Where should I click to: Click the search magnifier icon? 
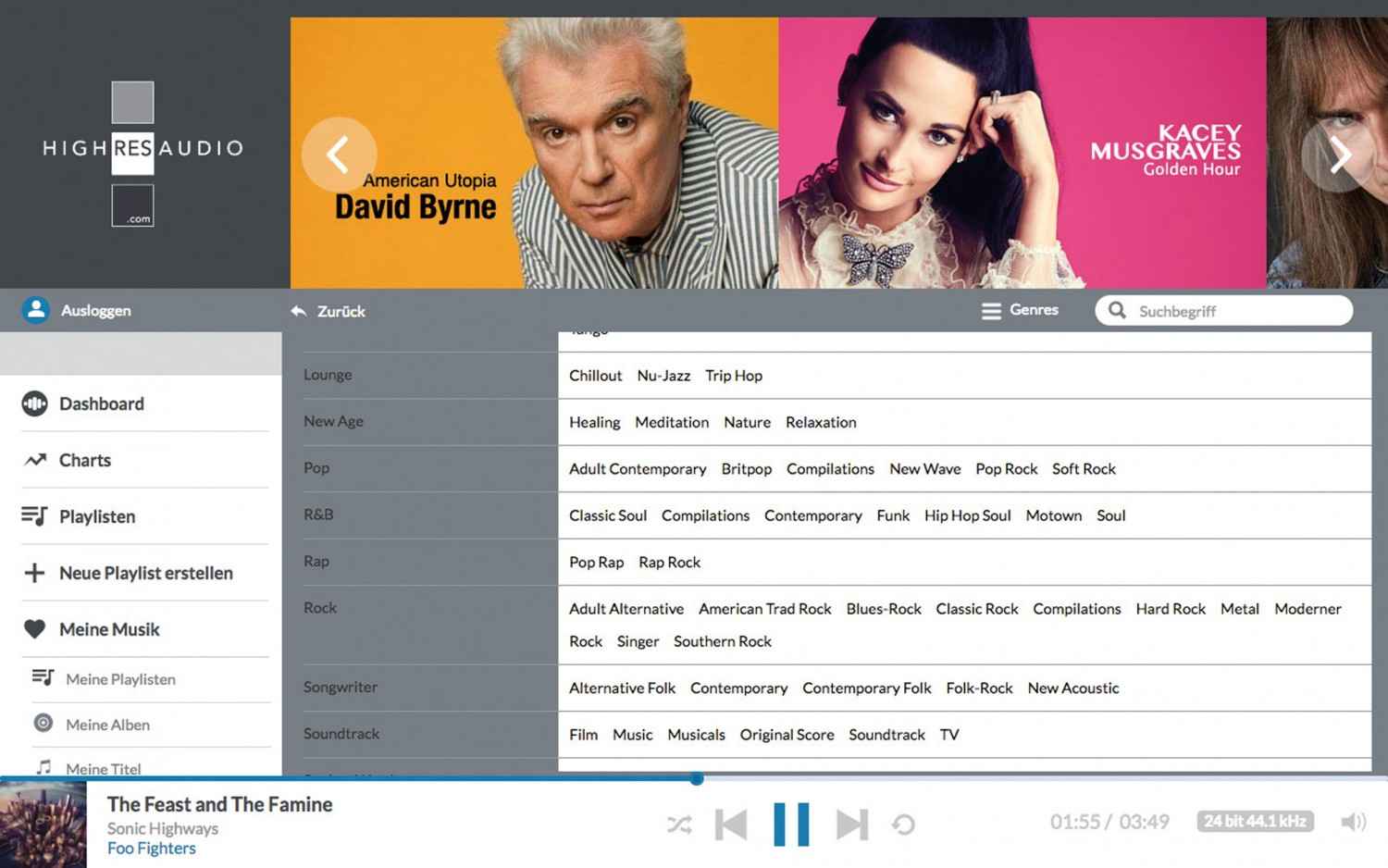[x=1117, y=310]
